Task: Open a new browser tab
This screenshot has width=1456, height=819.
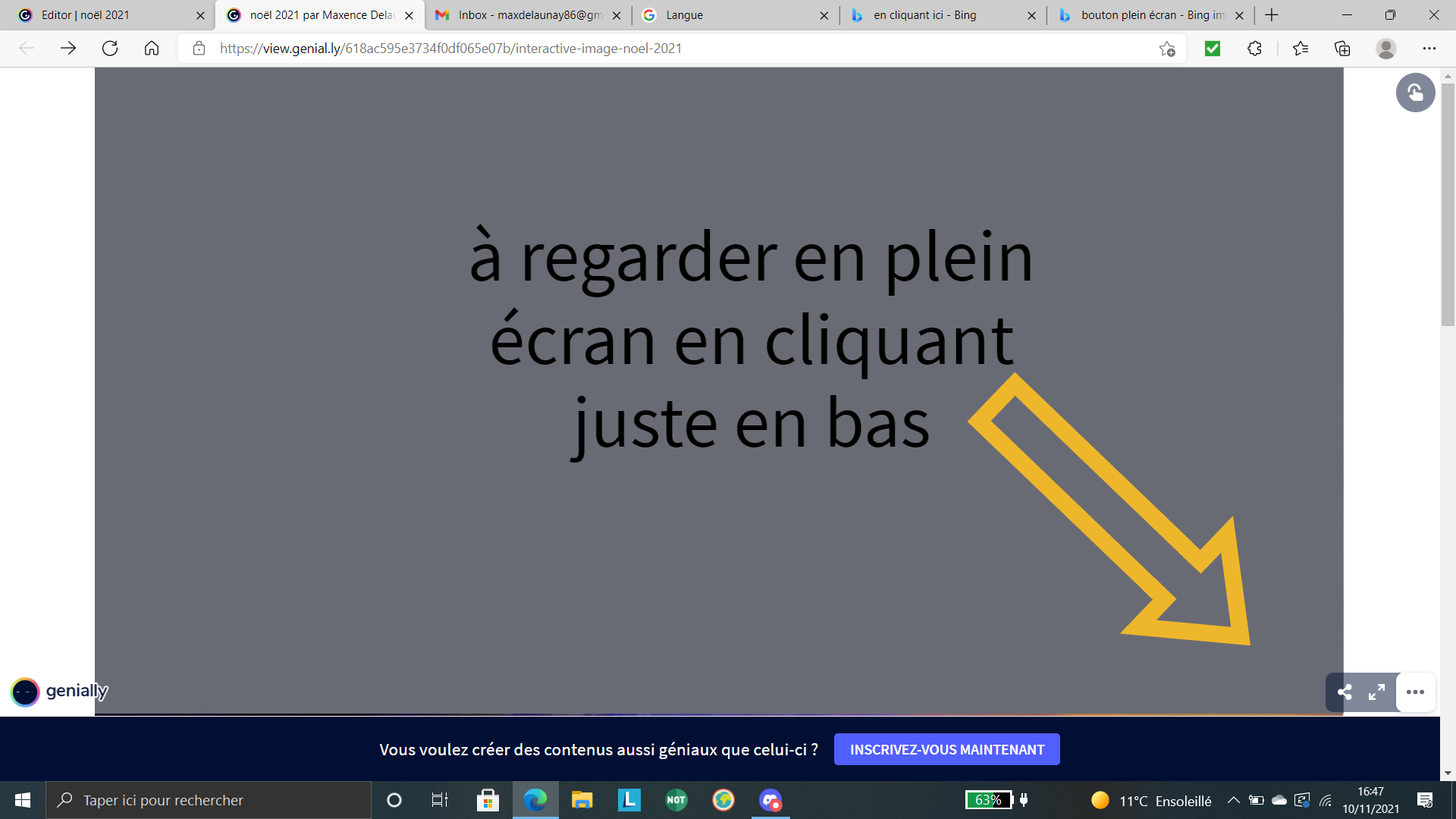Action: click(x=1272, y=15)
